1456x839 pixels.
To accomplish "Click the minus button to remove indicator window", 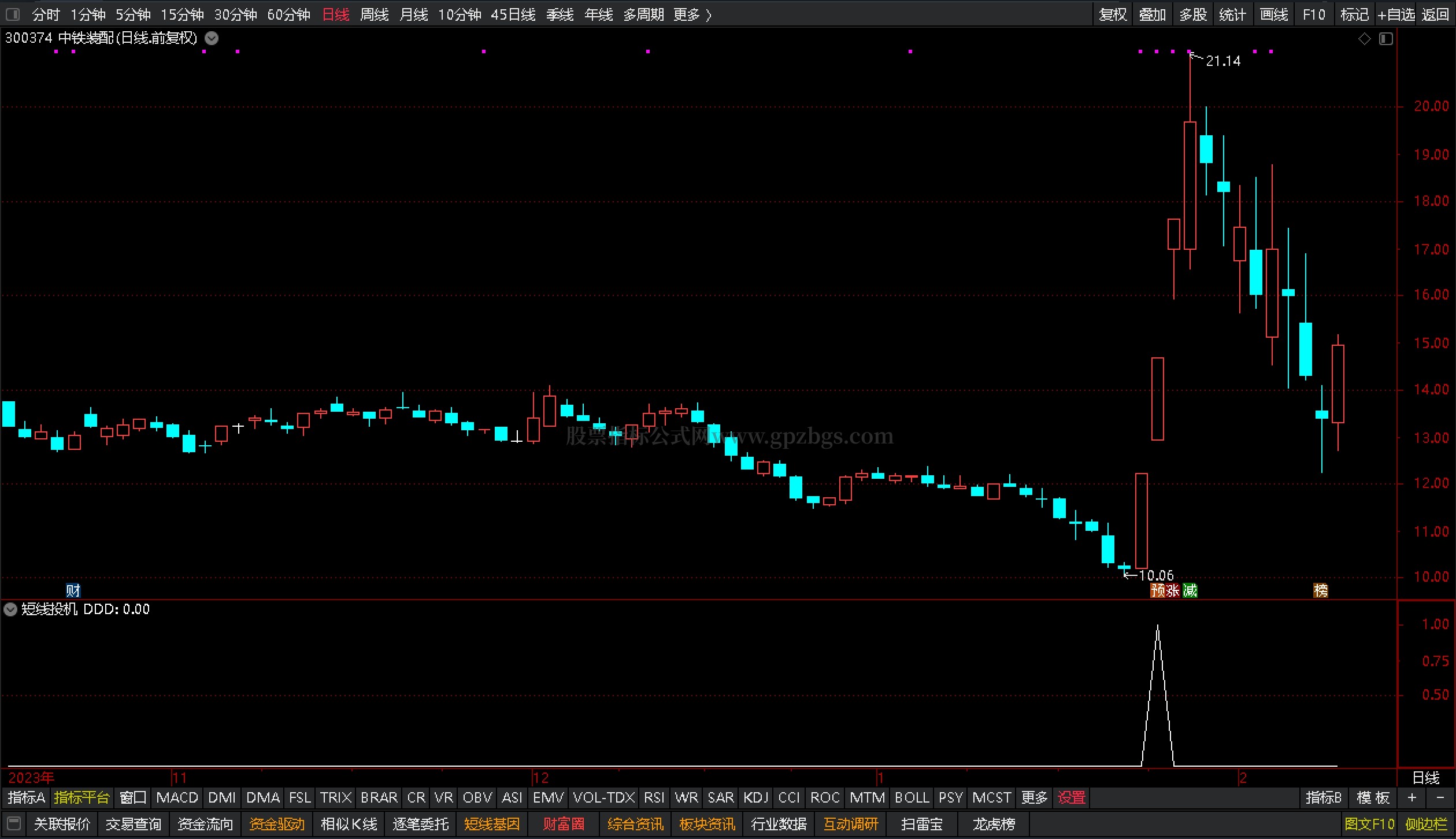I will tap(1440, 798).
